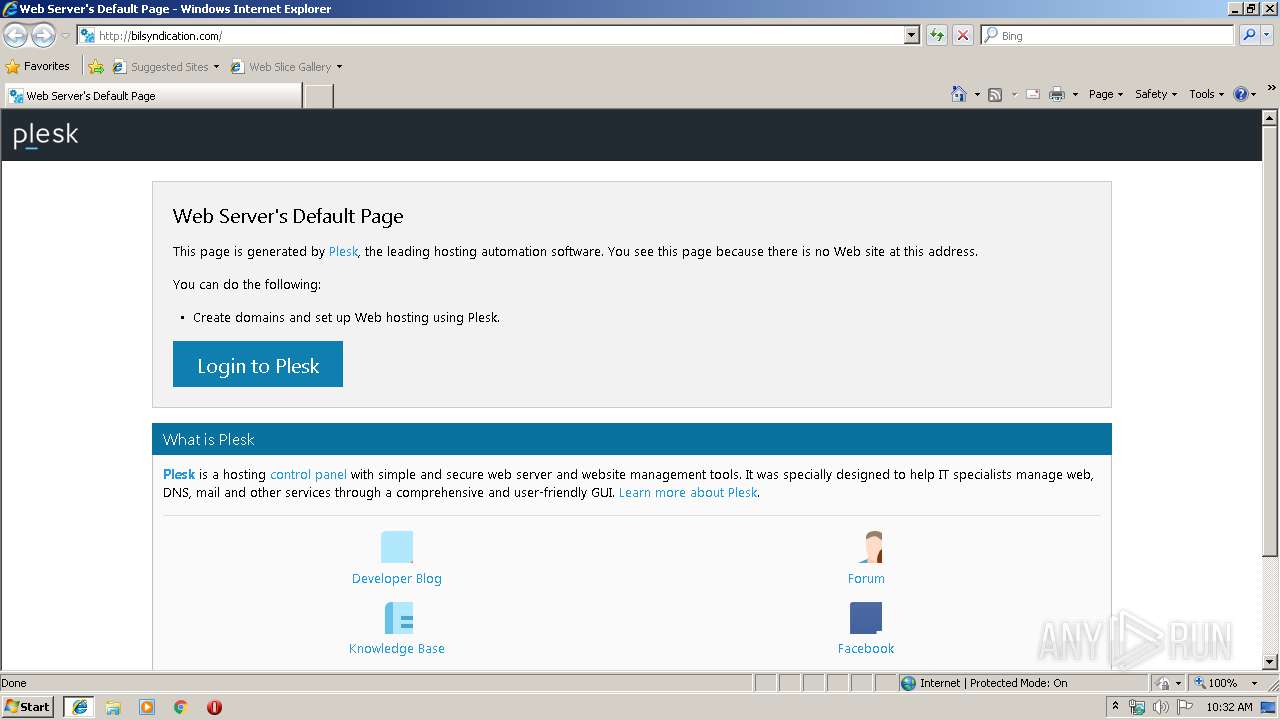1280x720 pixels.
Task: Open the Developer Blog link text
Action: tap(397, 579)
